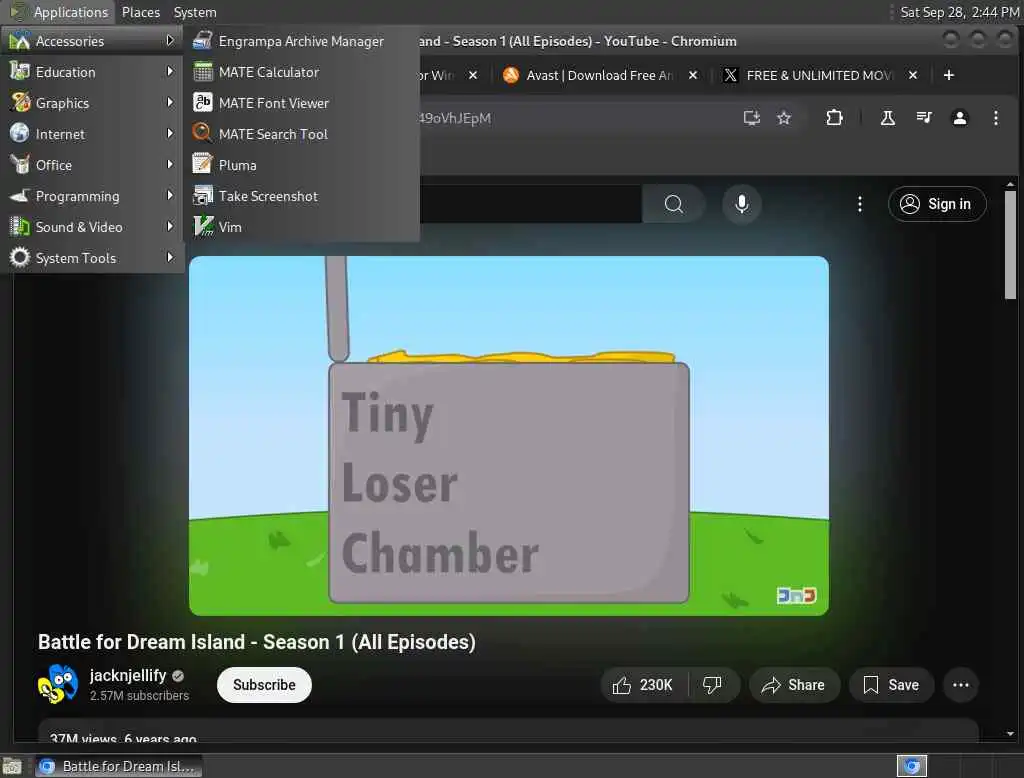Share the video

[793, 685]
